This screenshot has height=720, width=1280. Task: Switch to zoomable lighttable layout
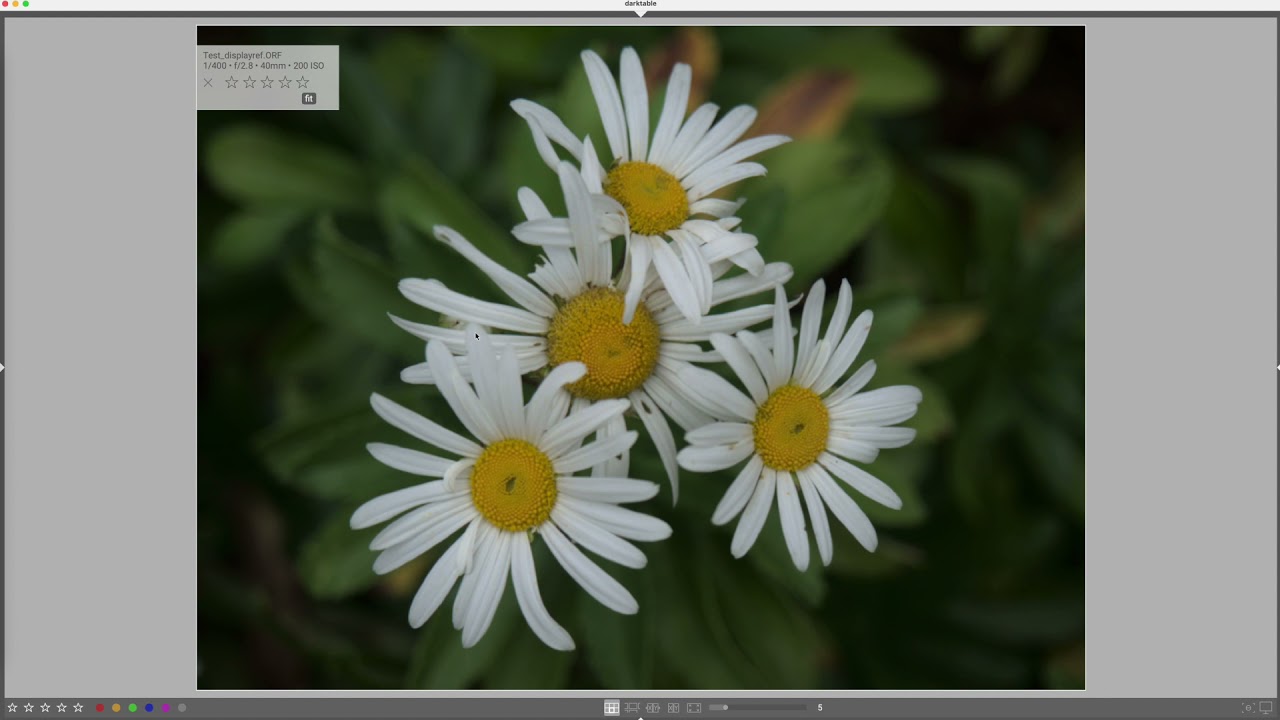coord(632,708)
